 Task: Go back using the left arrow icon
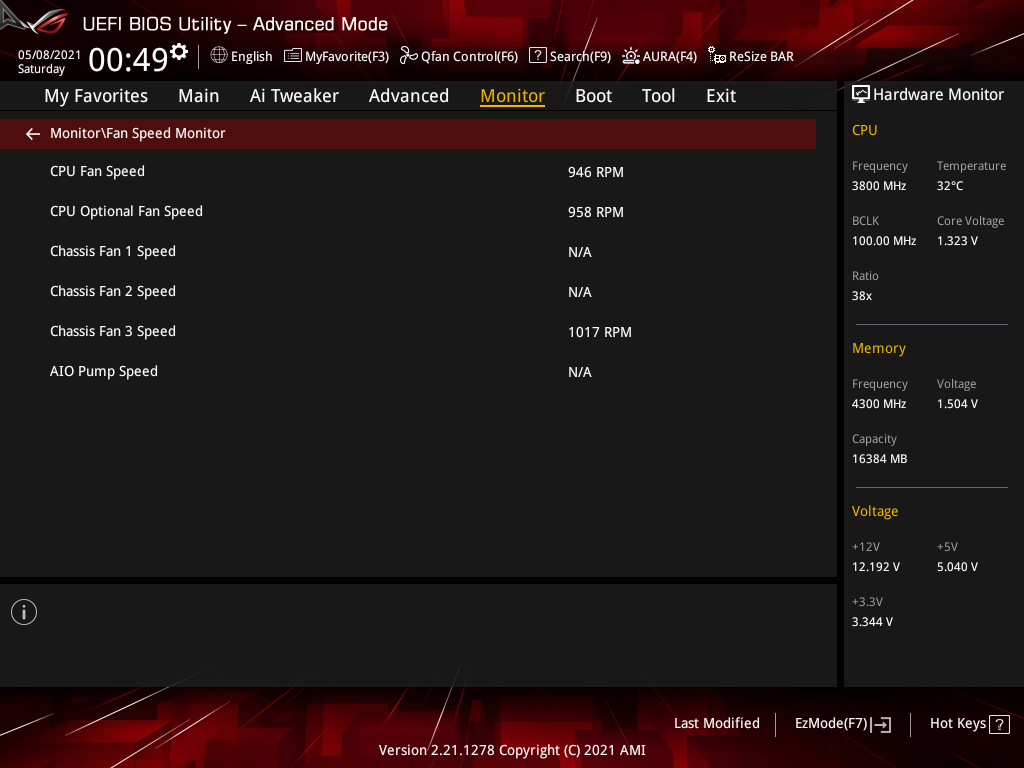pos(33,134)
